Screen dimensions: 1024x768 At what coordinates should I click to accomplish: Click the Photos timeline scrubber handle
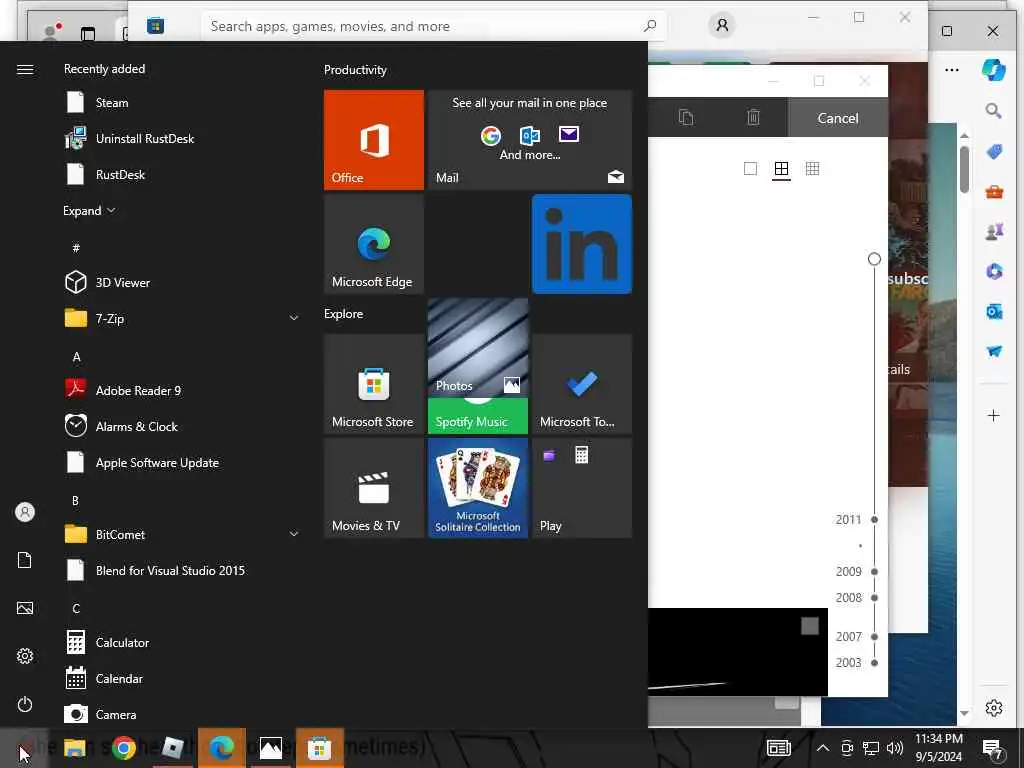[x=874, y=259]
